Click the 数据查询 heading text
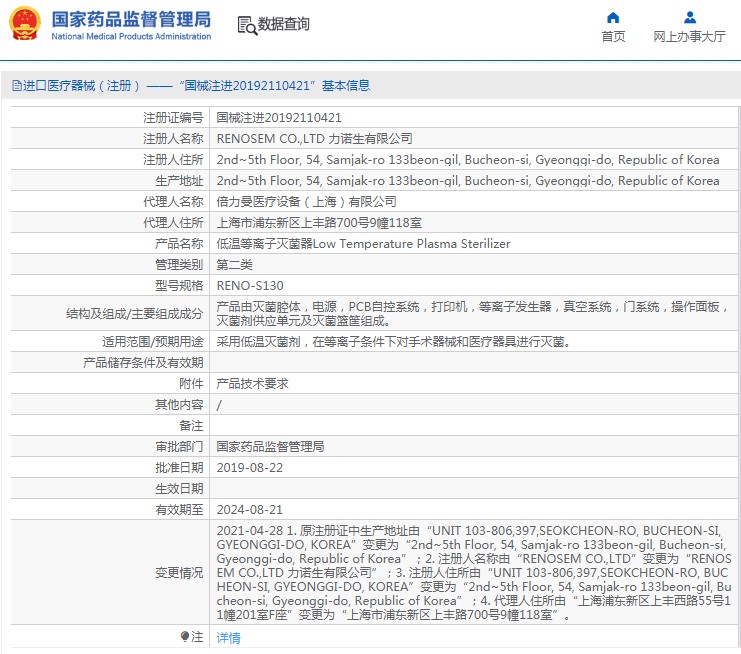 (x=283, y=24)
